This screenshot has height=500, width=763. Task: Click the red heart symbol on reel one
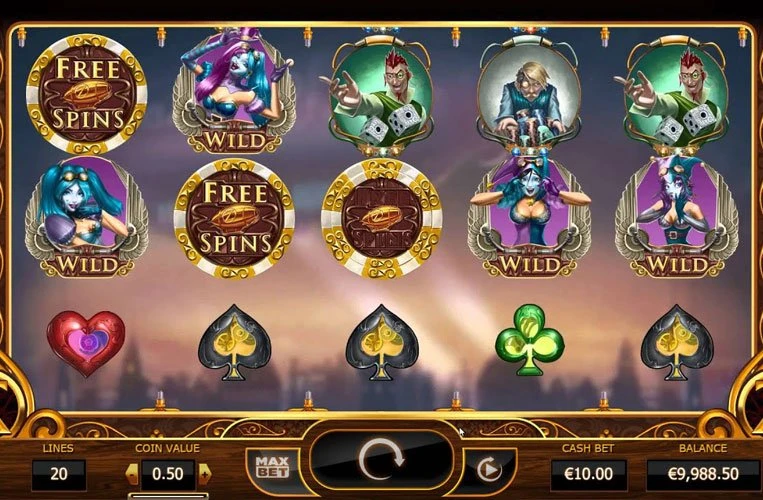pos(86,343)
